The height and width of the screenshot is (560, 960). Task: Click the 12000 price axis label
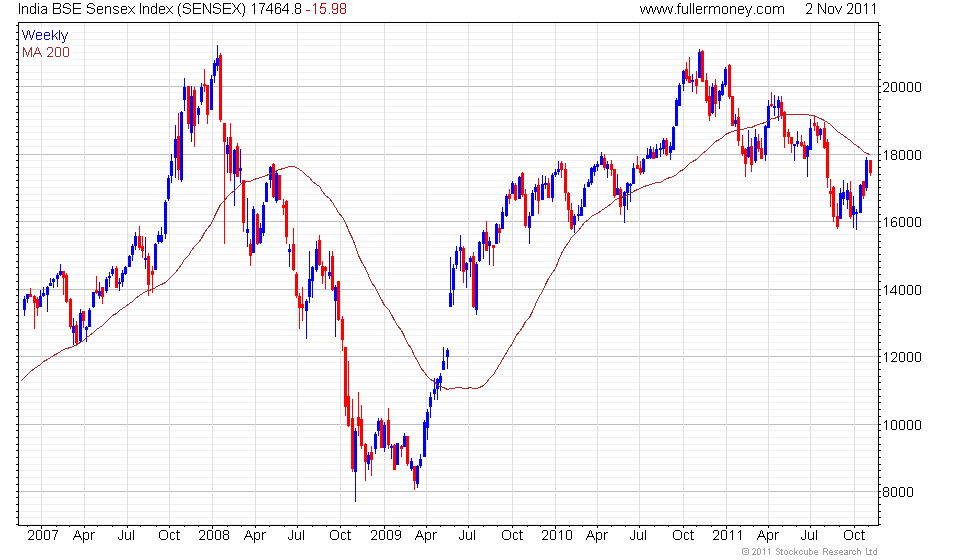click(x=901, y=357)
